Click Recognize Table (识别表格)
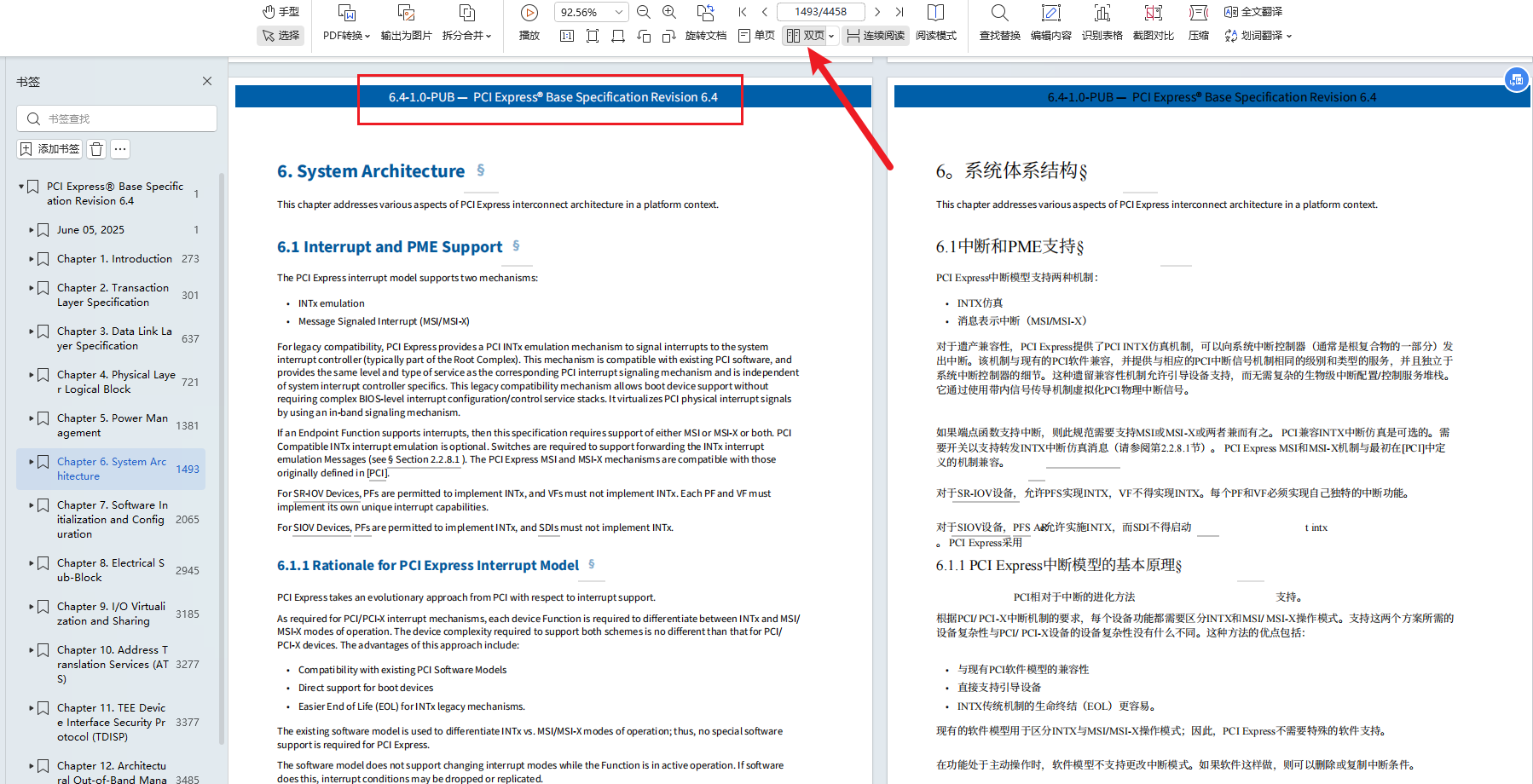This screenshot has width=1533, height=784. (x=1102, y=24)
